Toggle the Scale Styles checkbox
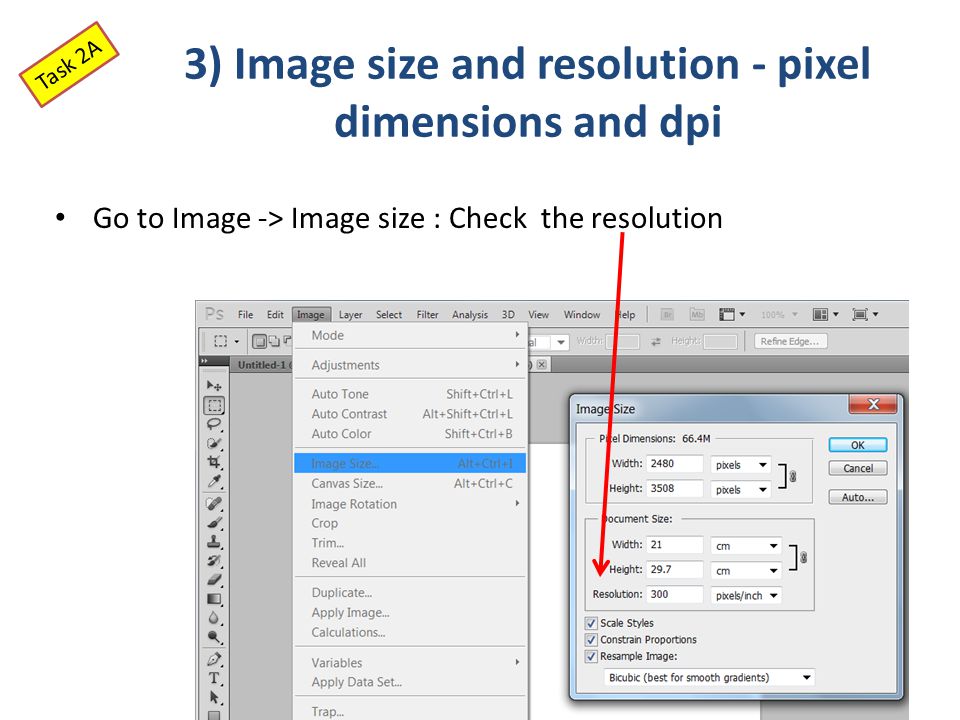This screenshot has height=720, width=960. (x=591, y=623)
